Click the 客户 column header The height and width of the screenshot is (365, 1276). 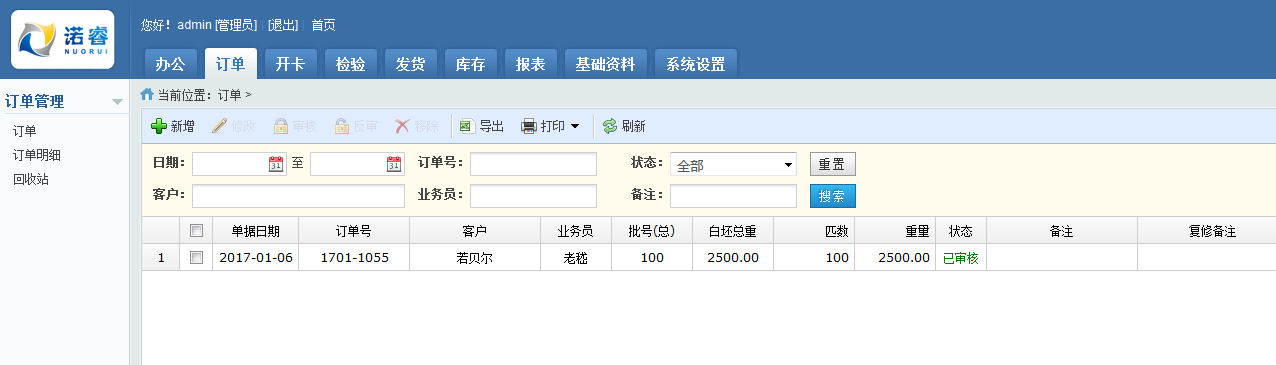coord(475,231)
